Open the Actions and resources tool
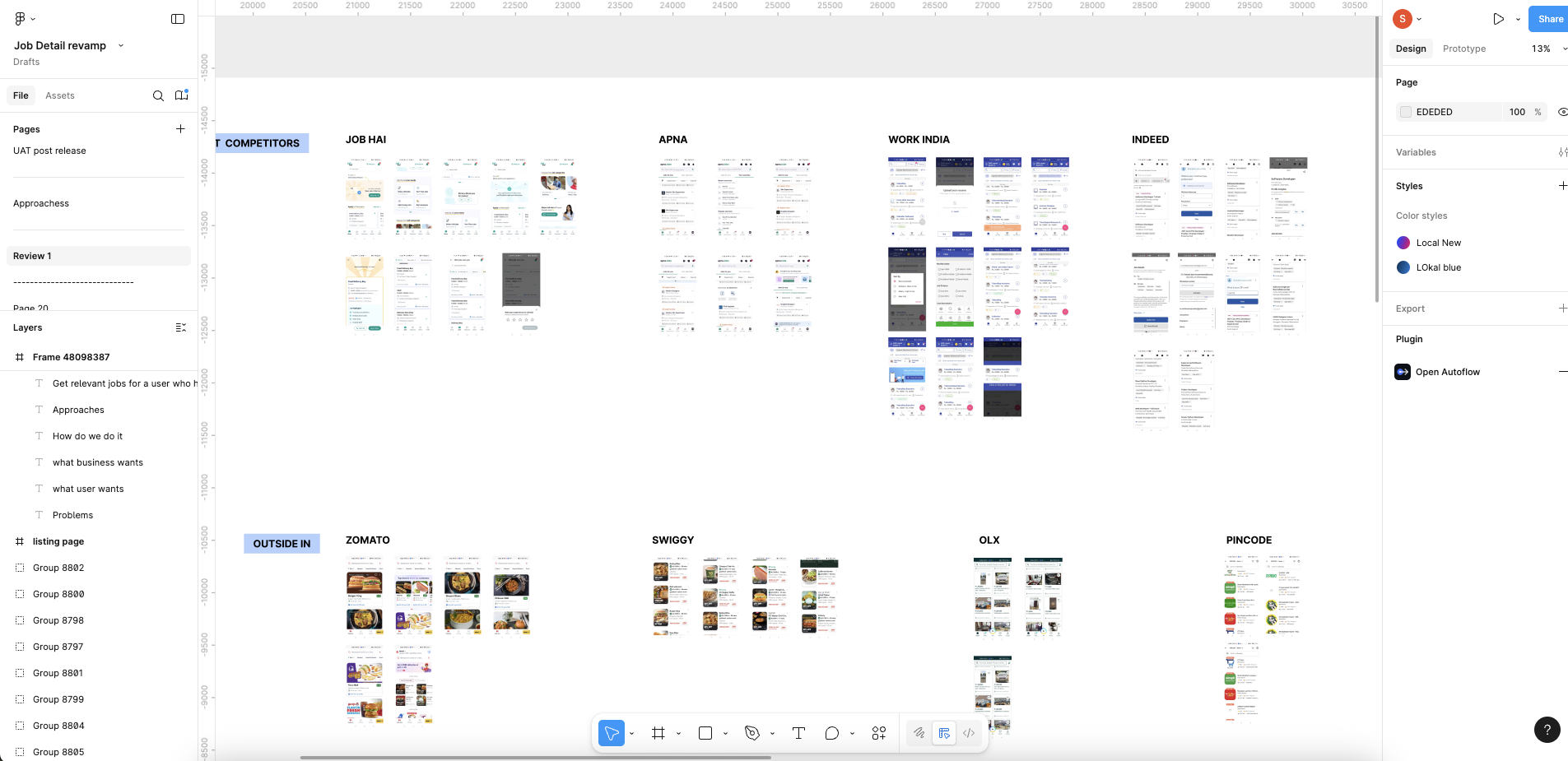This screenshot has height=761, width=1568. pyautogui.click(x=879, y=733)
